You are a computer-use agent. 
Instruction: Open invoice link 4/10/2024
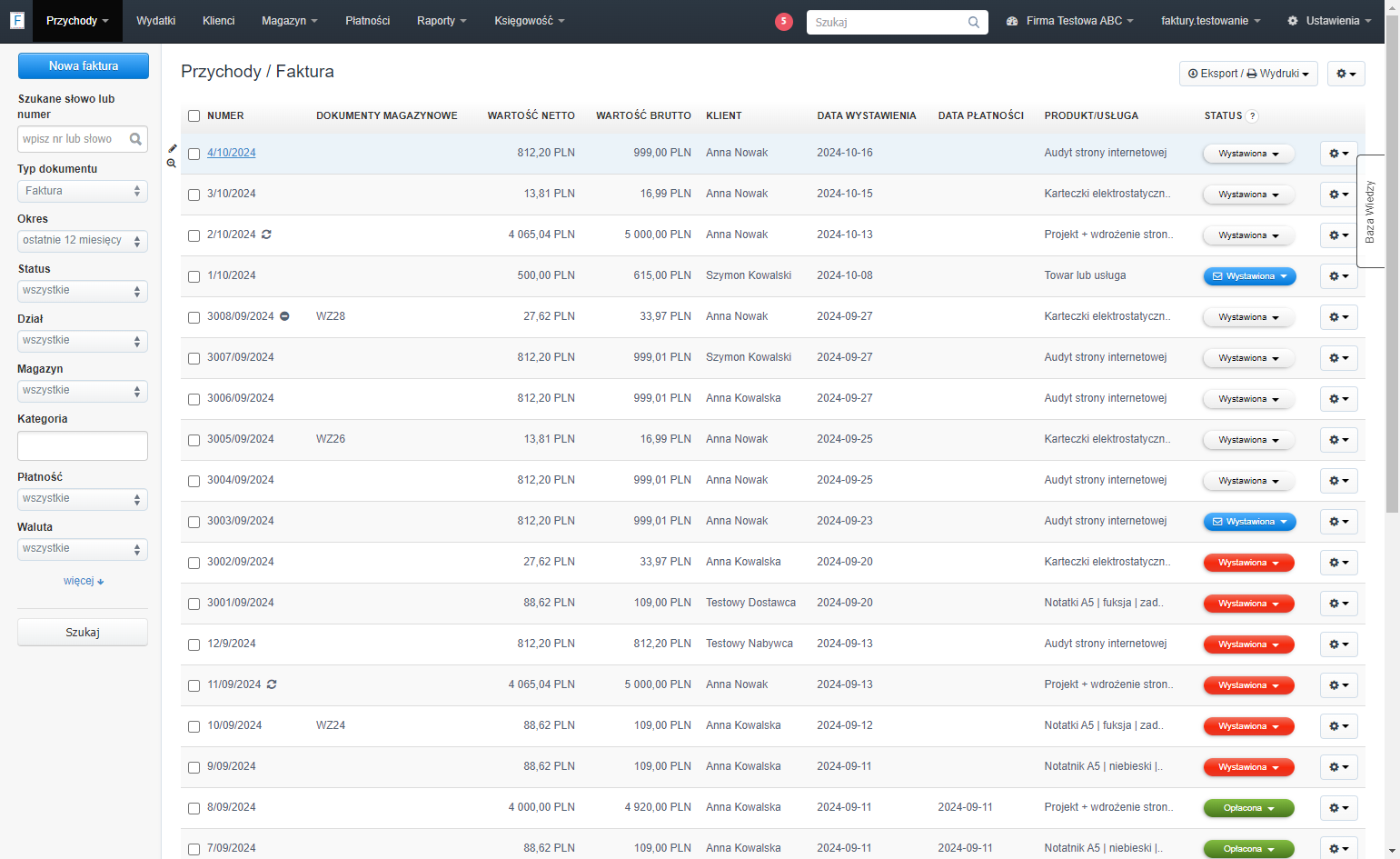232,153
